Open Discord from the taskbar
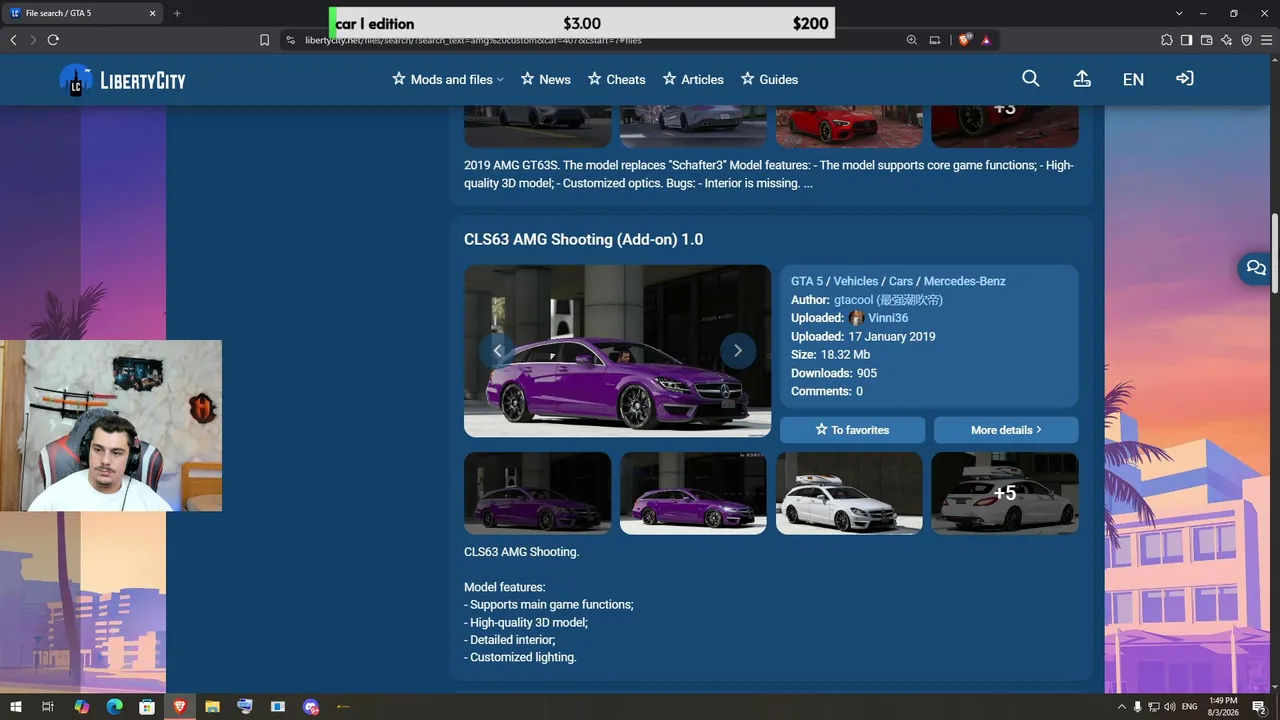 tap(310, 707)
